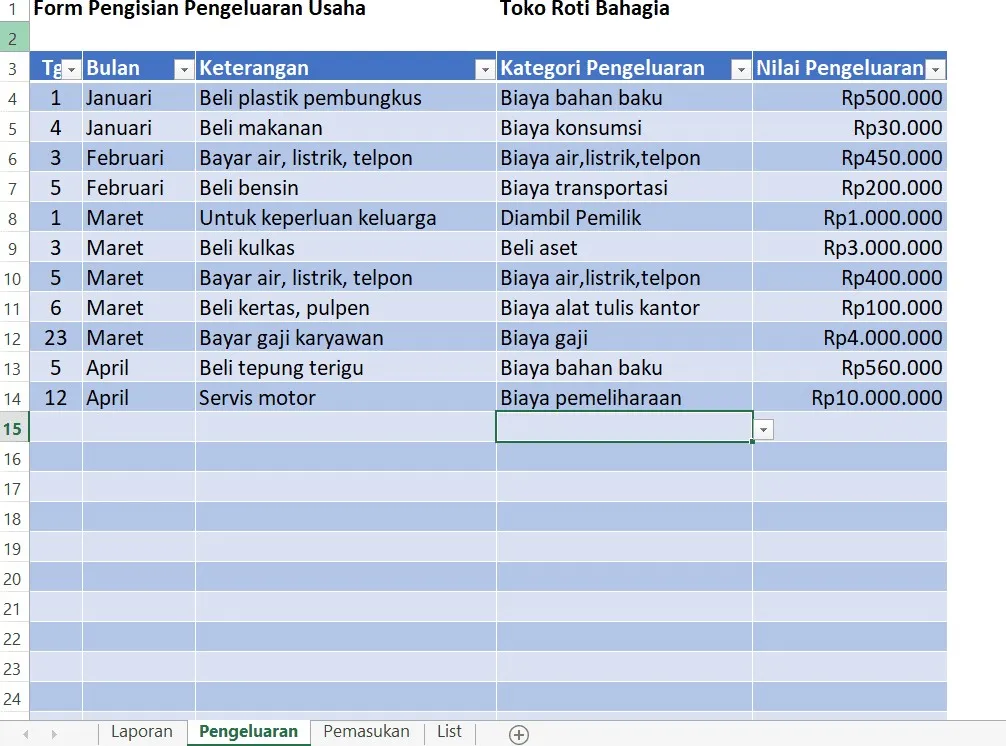Switch to the Laporan sheet tab
Image resolution: width=1006 pixels, height=746 pixels.
click(142, 731)
